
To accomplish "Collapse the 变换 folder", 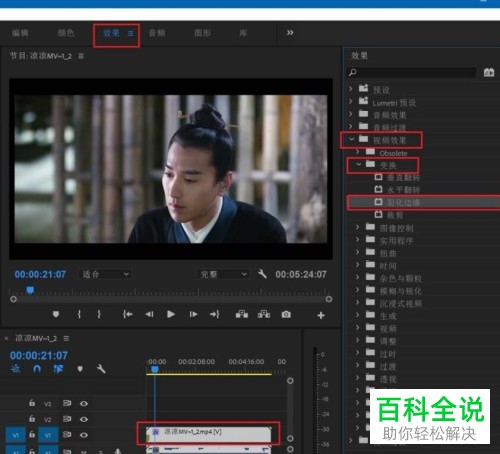I will [x=359, y=164].
